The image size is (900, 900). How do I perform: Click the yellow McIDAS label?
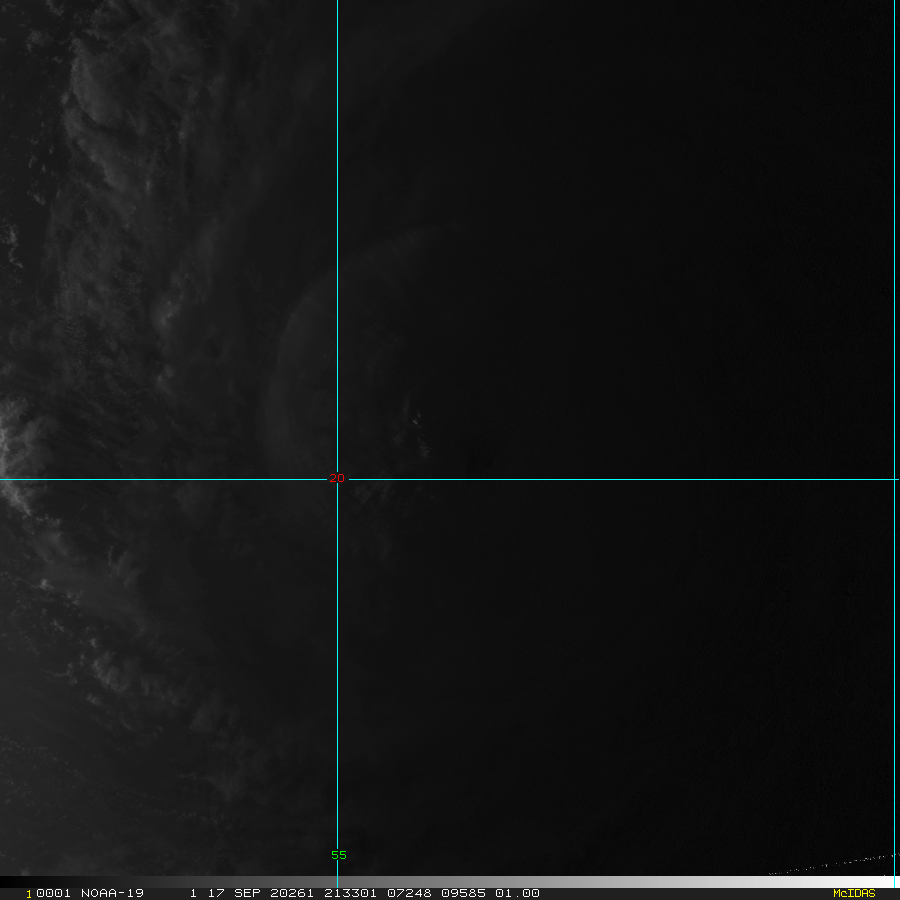coord(853,893)
